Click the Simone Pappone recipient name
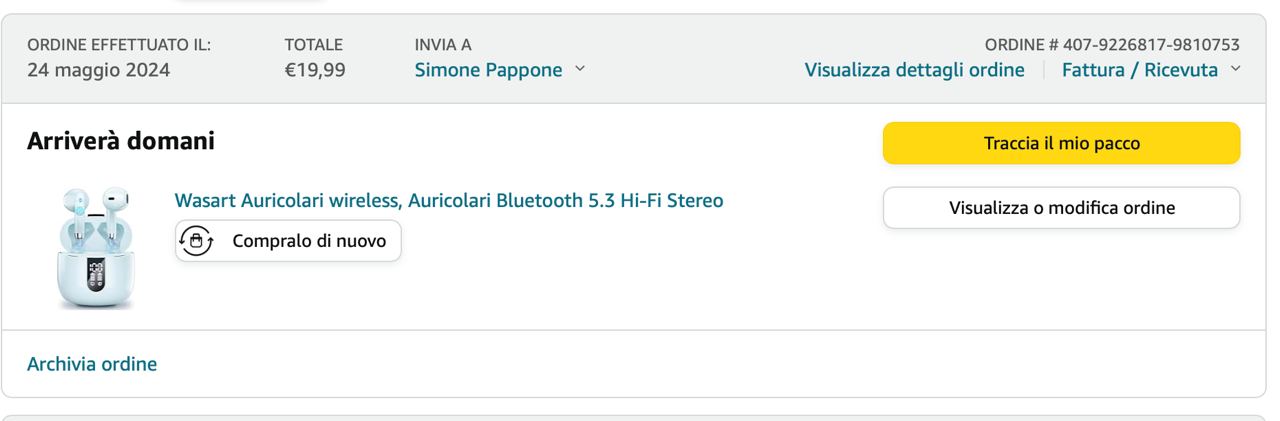This screenshot has width=1280, height=421. [488, 70]
